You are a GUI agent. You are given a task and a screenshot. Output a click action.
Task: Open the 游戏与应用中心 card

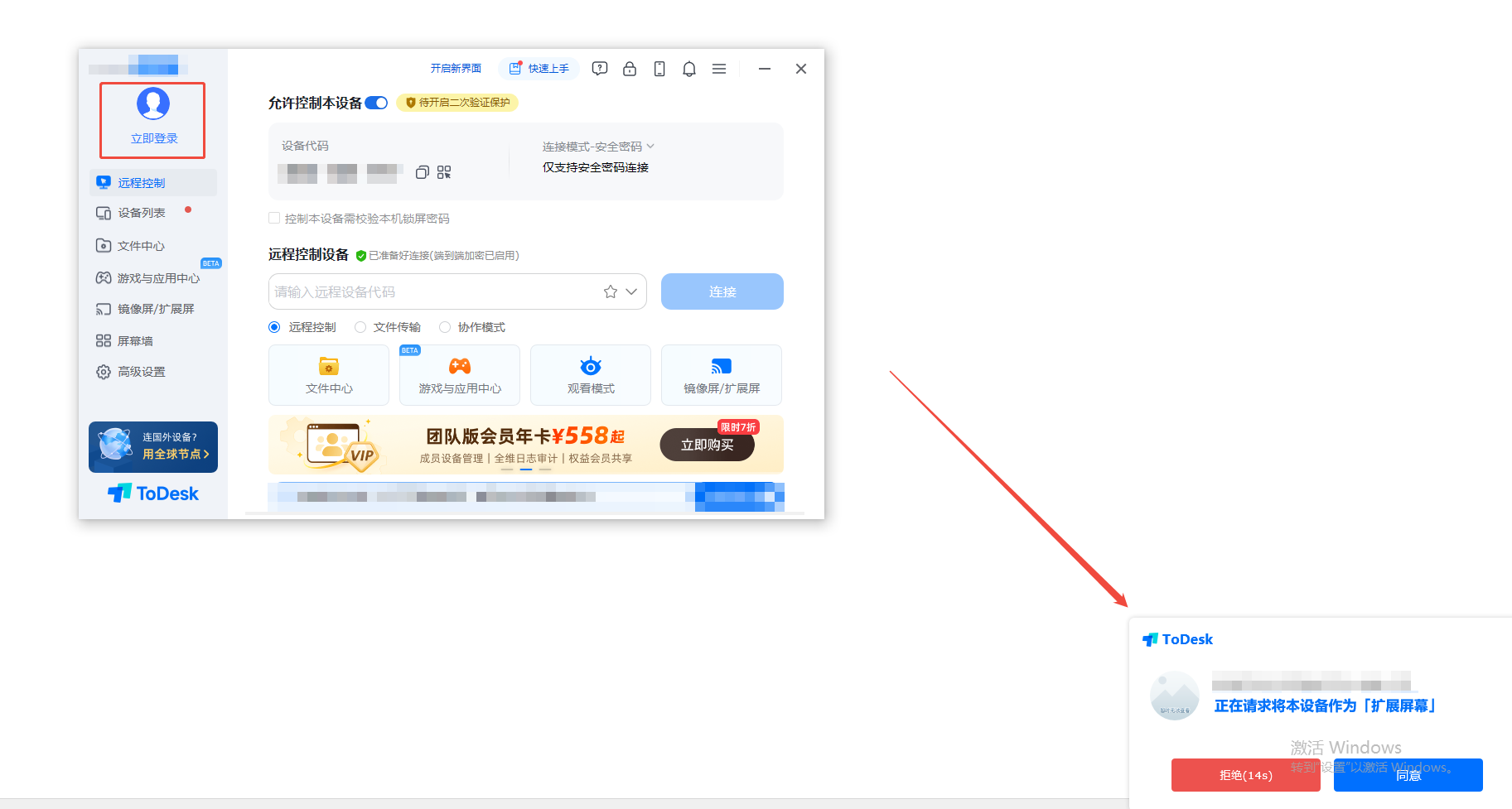460,375
